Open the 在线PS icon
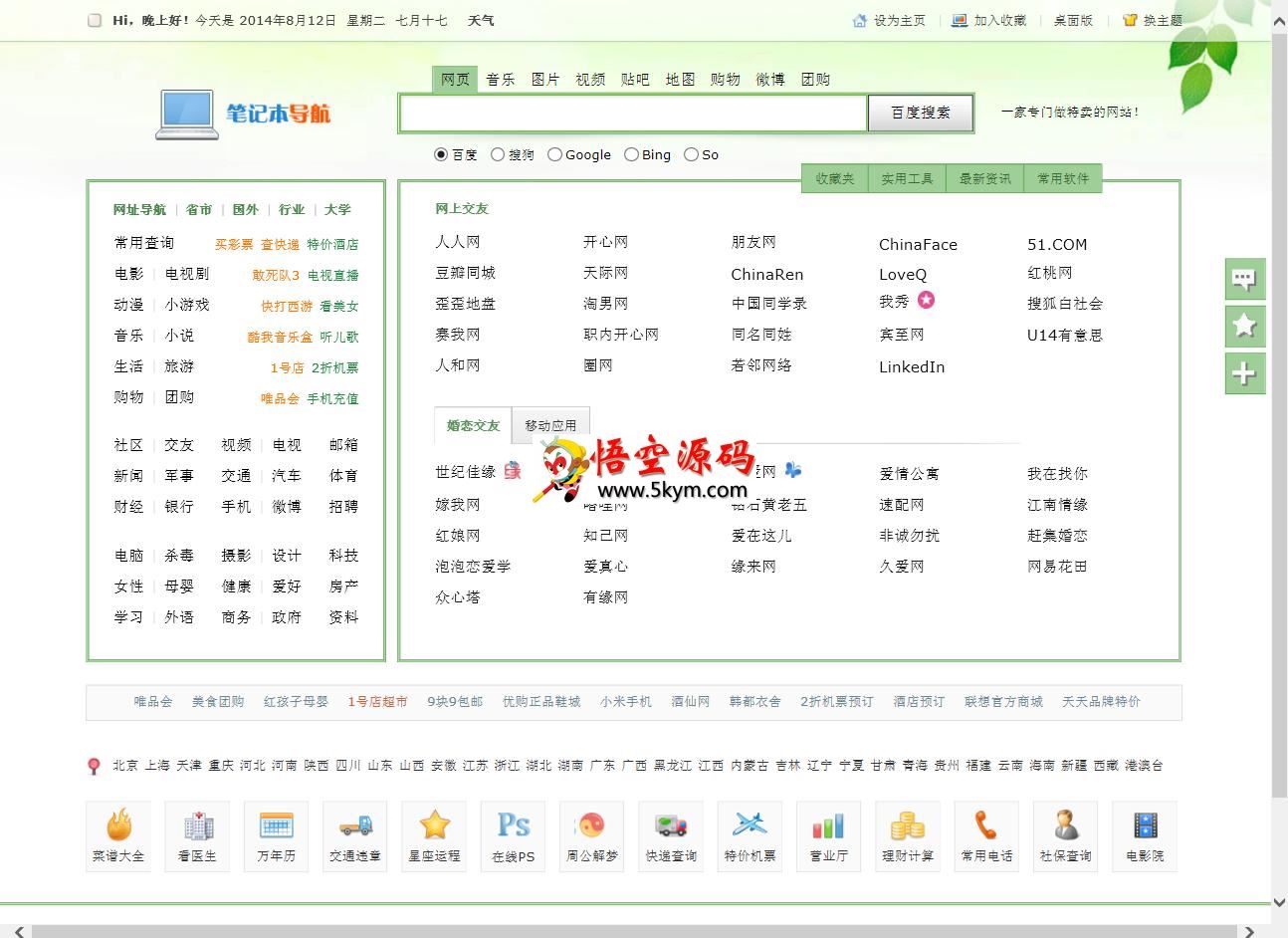The image size is (1288, 938). [513, 835]
